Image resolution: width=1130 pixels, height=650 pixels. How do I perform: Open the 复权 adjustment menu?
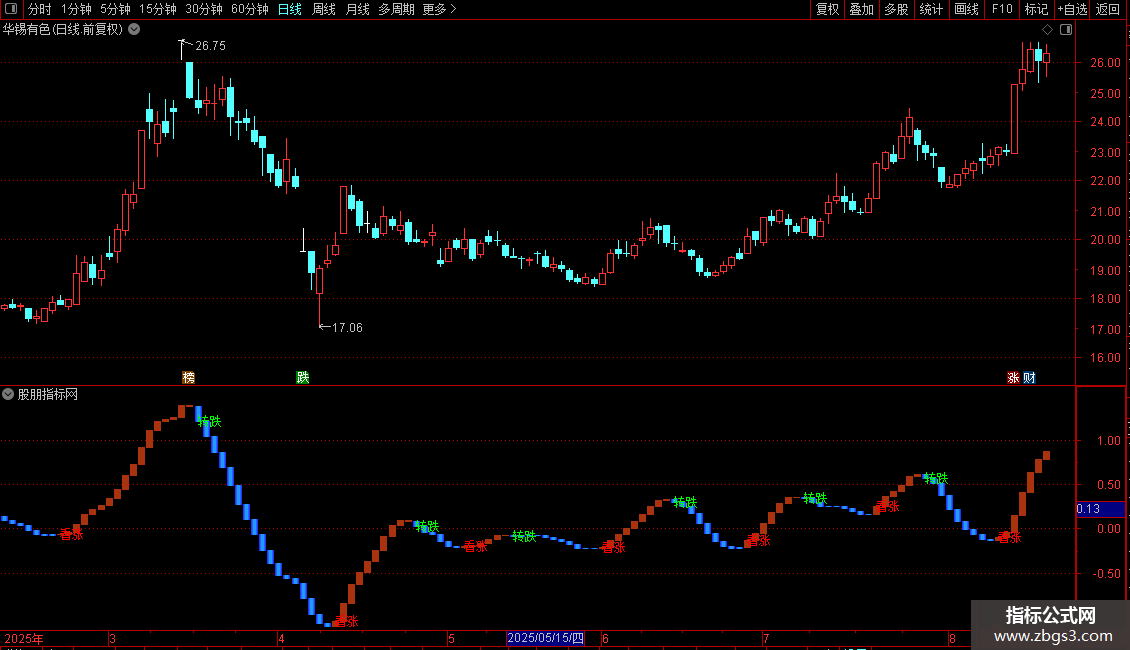point(827,9)
